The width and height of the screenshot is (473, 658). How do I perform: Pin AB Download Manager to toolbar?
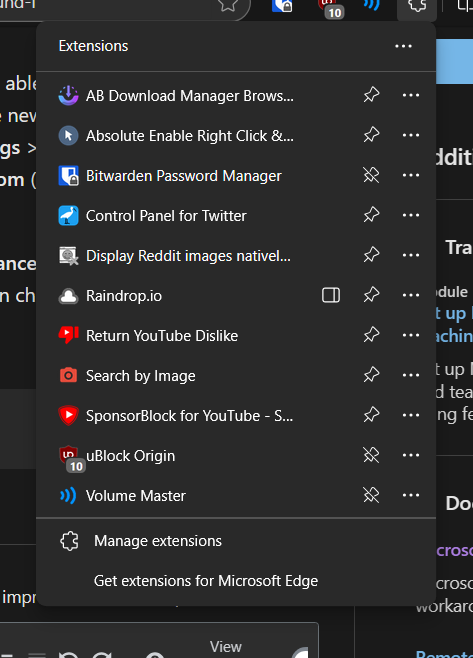coord(371,95)
